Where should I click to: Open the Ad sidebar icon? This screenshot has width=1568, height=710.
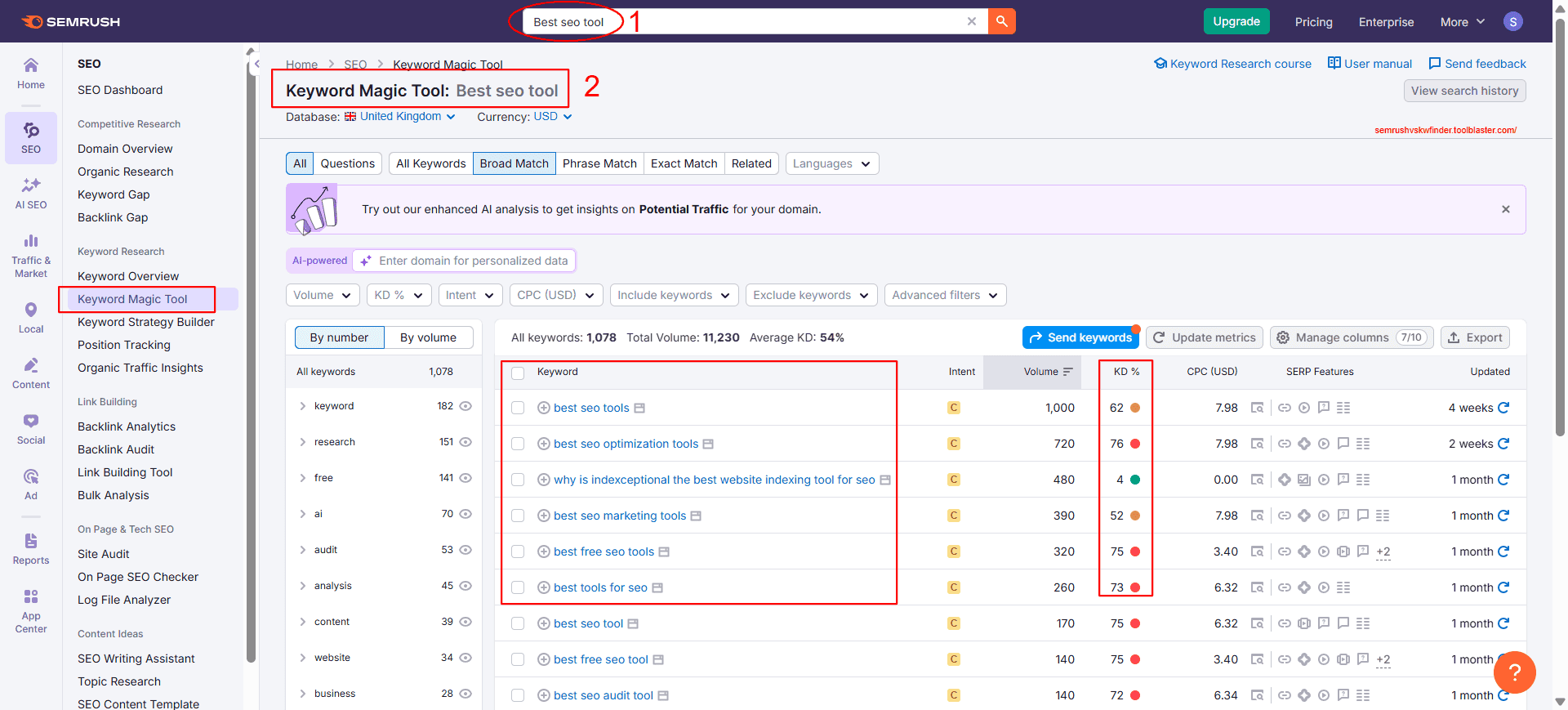click(31, 484)
